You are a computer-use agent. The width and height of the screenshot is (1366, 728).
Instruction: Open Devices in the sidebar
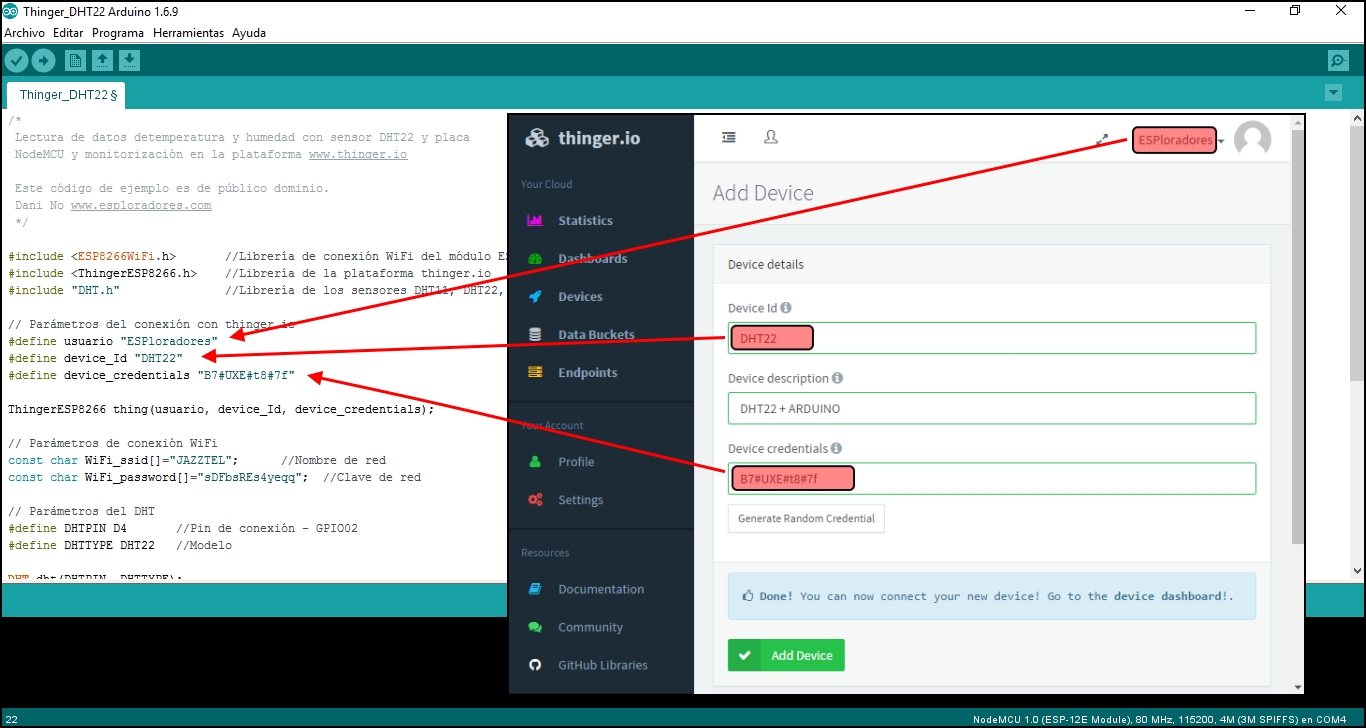pos(580,297)
